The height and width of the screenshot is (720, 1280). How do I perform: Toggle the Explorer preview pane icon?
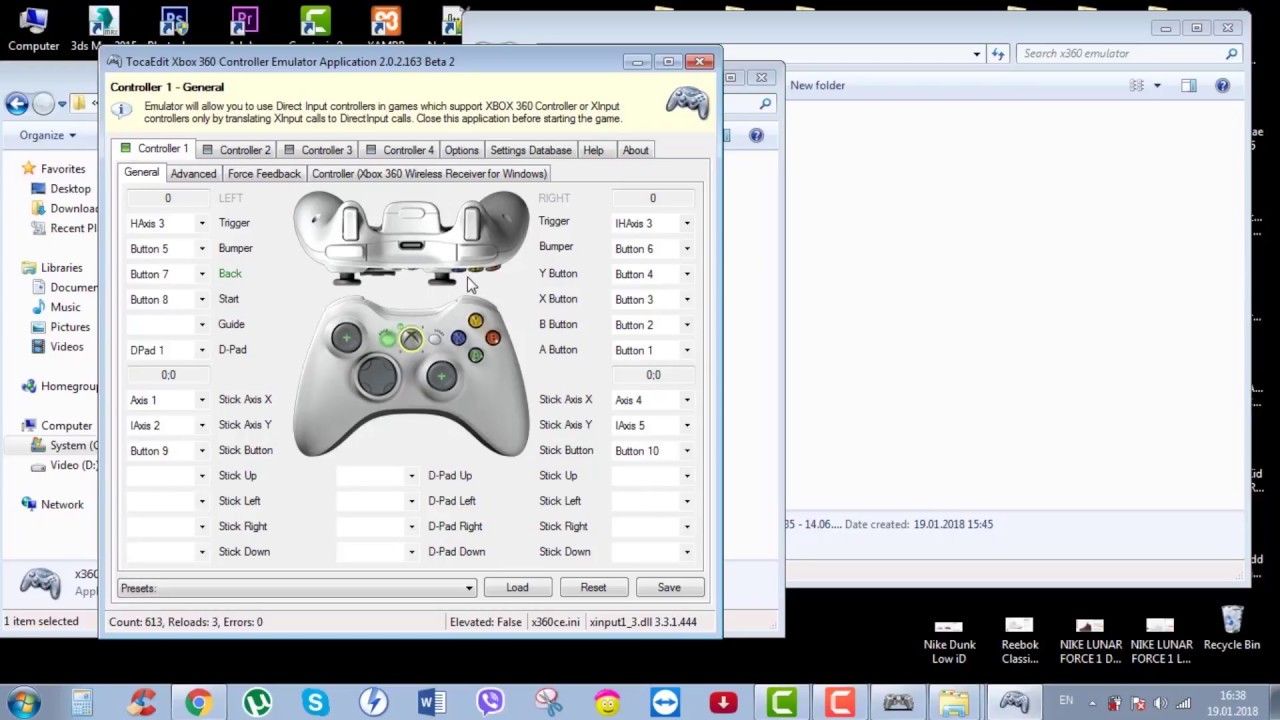pyautogui.click(x=1188, y=86)
